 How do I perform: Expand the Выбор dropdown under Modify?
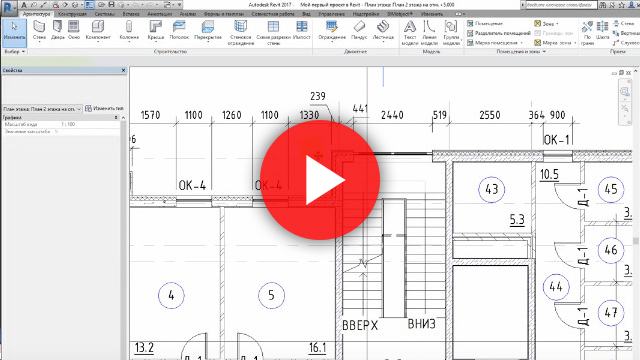[15, 52]
